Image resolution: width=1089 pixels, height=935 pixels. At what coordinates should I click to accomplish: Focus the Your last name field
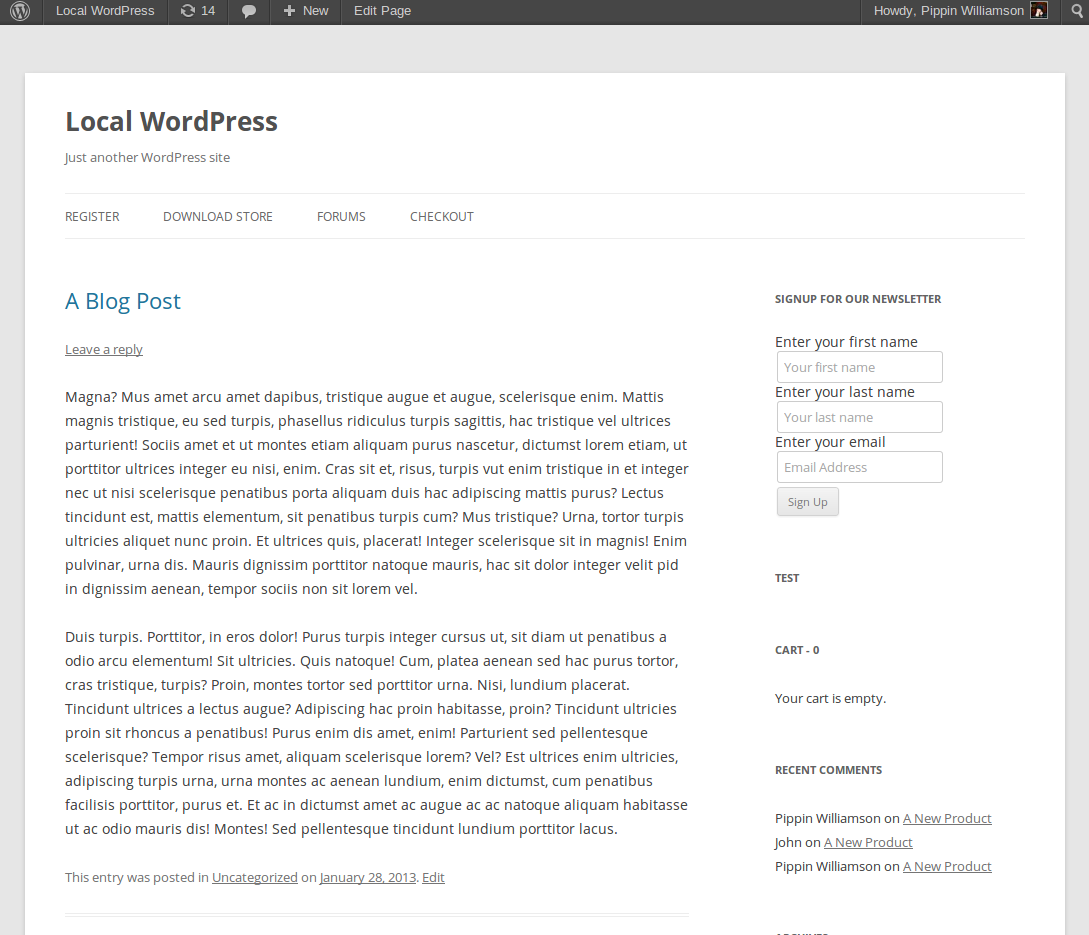click(860, 417)
